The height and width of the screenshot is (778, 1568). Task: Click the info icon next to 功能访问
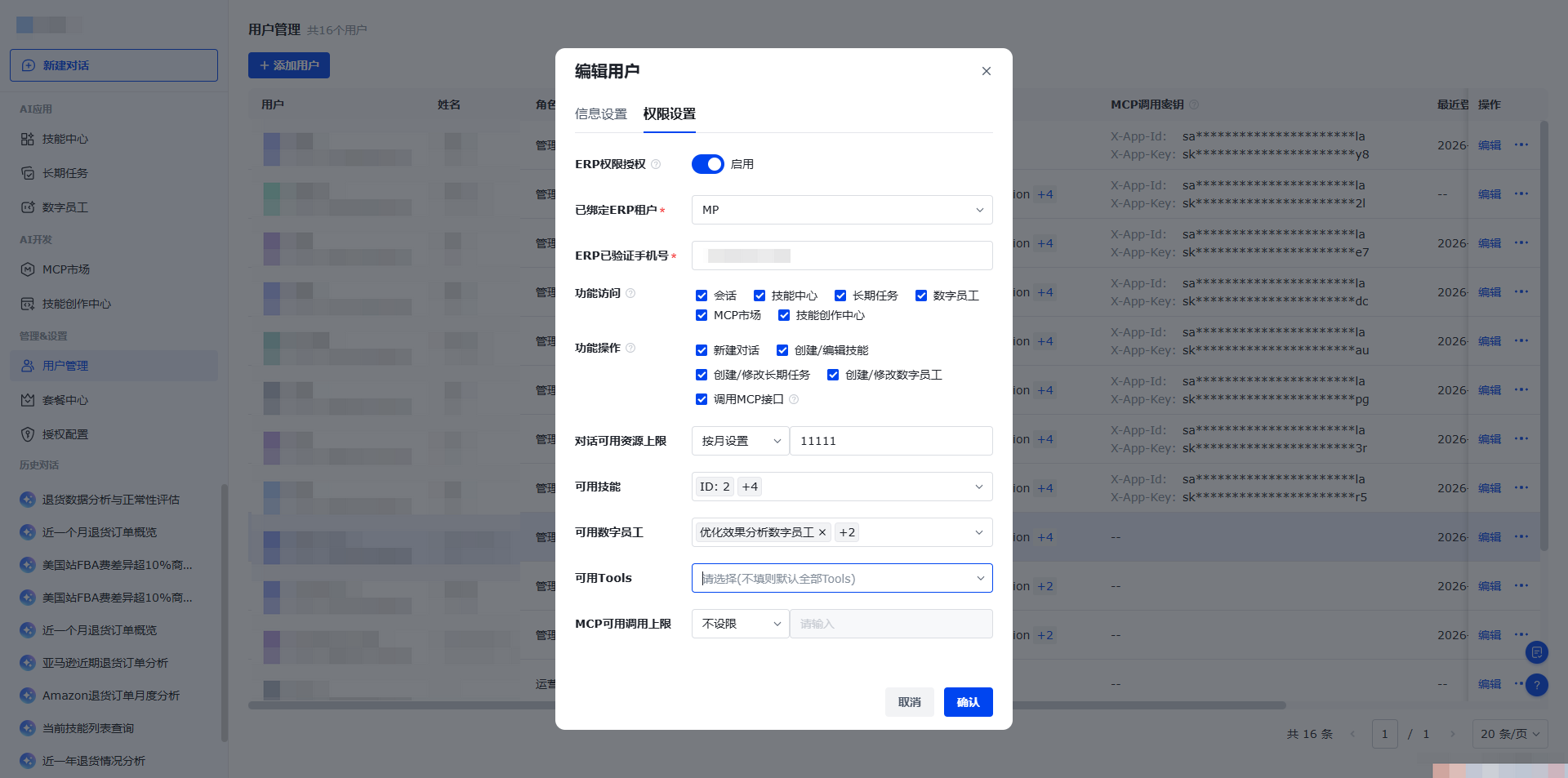tap(630, 293)
